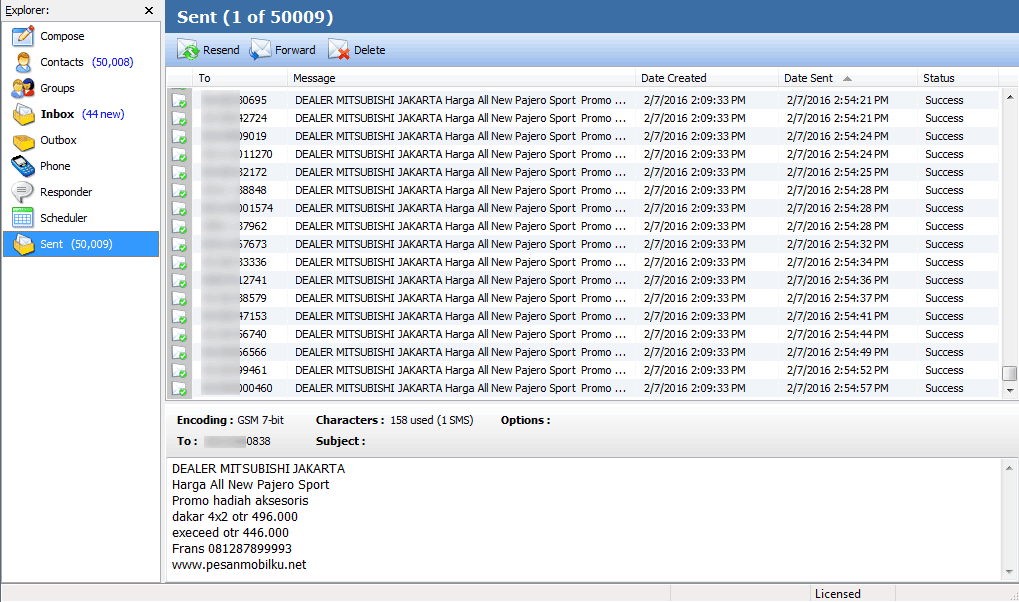The image size is (1019, 602).
Task: Open the Inbox with 44 new
Action: (x=83, y=114)
